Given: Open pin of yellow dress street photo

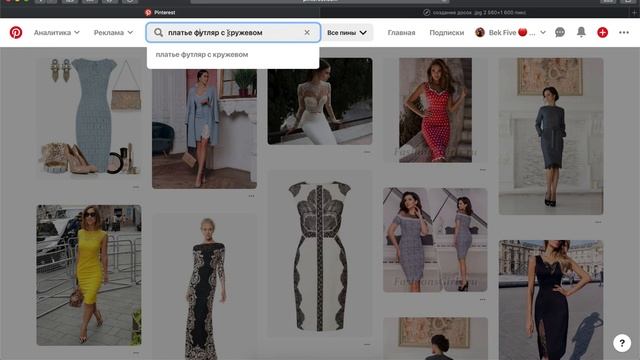Looking at the screenshot, I should 89,275.
